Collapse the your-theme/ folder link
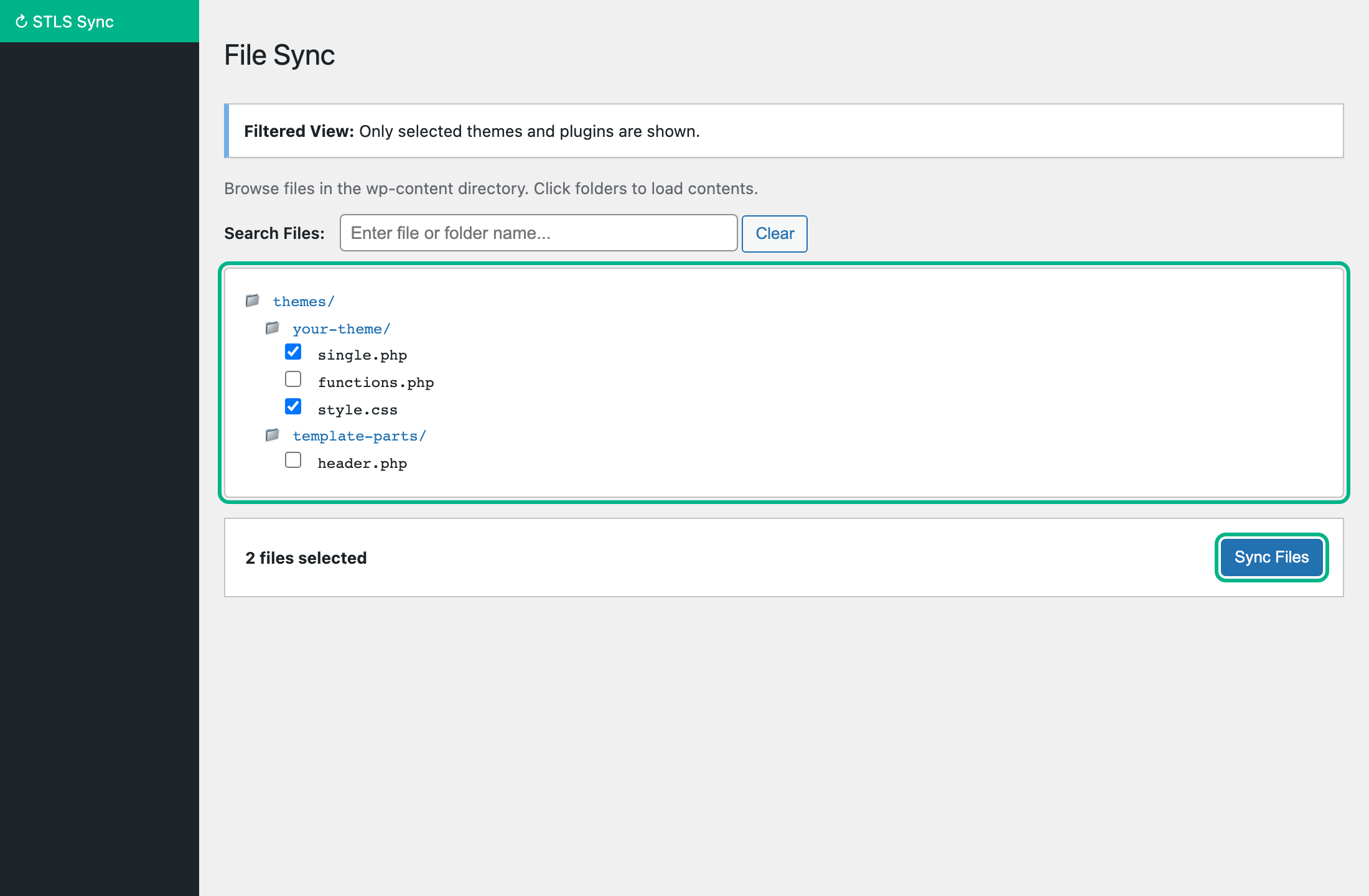The image size is (1369, 896). (342, 329)
